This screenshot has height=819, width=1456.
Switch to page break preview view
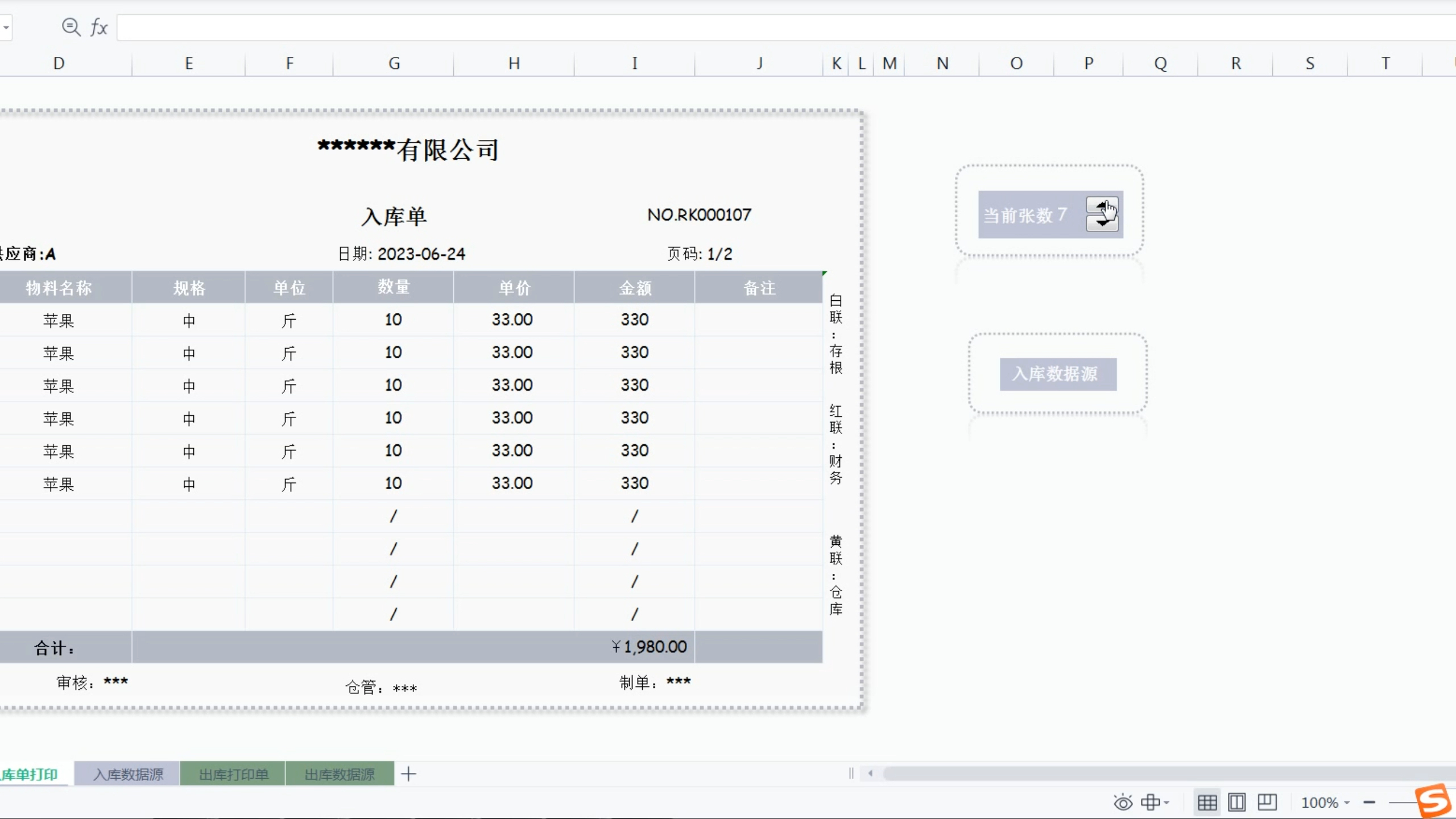[1267, 803]
